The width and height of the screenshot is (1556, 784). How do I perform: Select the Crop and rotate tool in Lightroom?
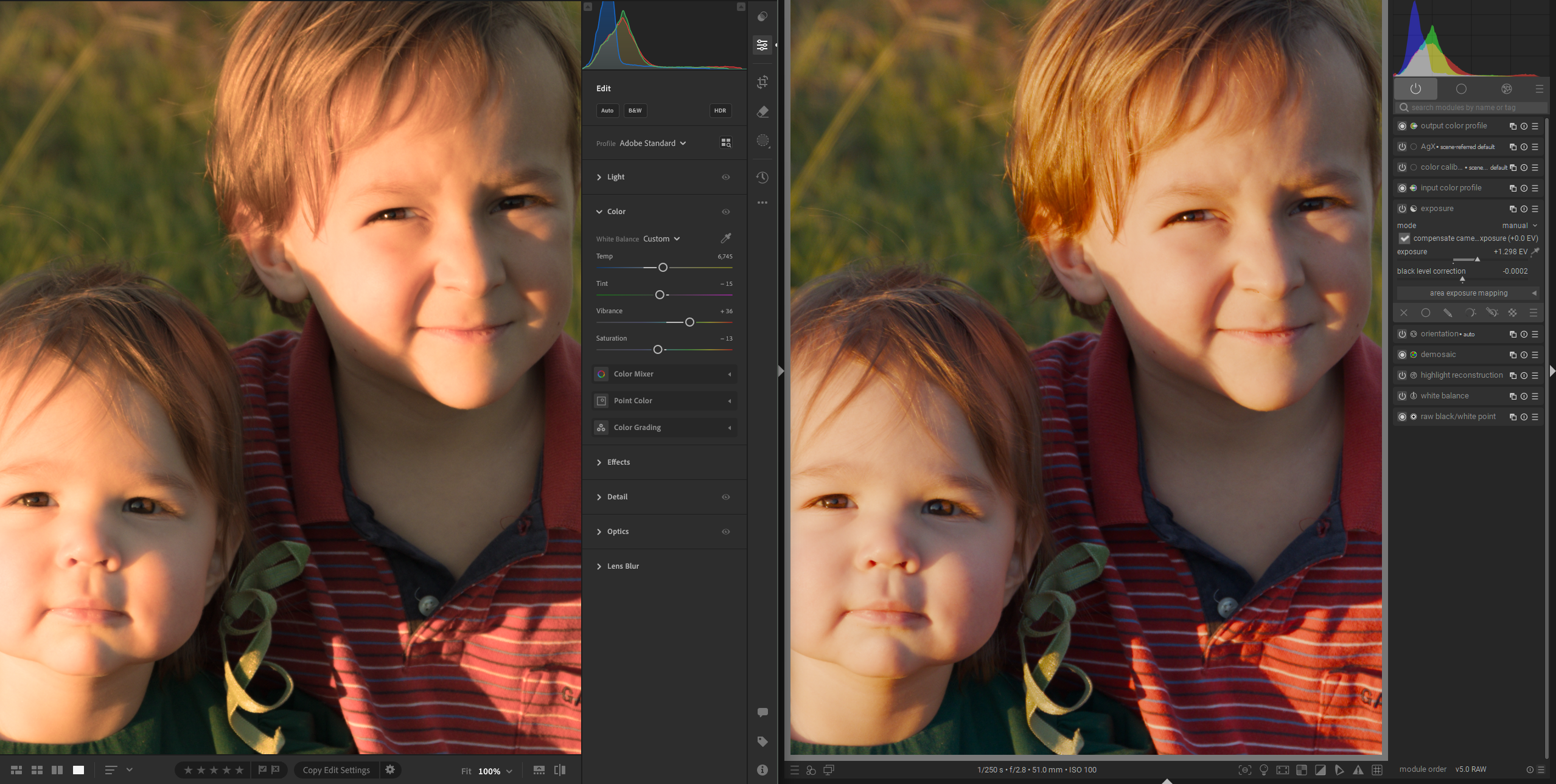point(762,82)
